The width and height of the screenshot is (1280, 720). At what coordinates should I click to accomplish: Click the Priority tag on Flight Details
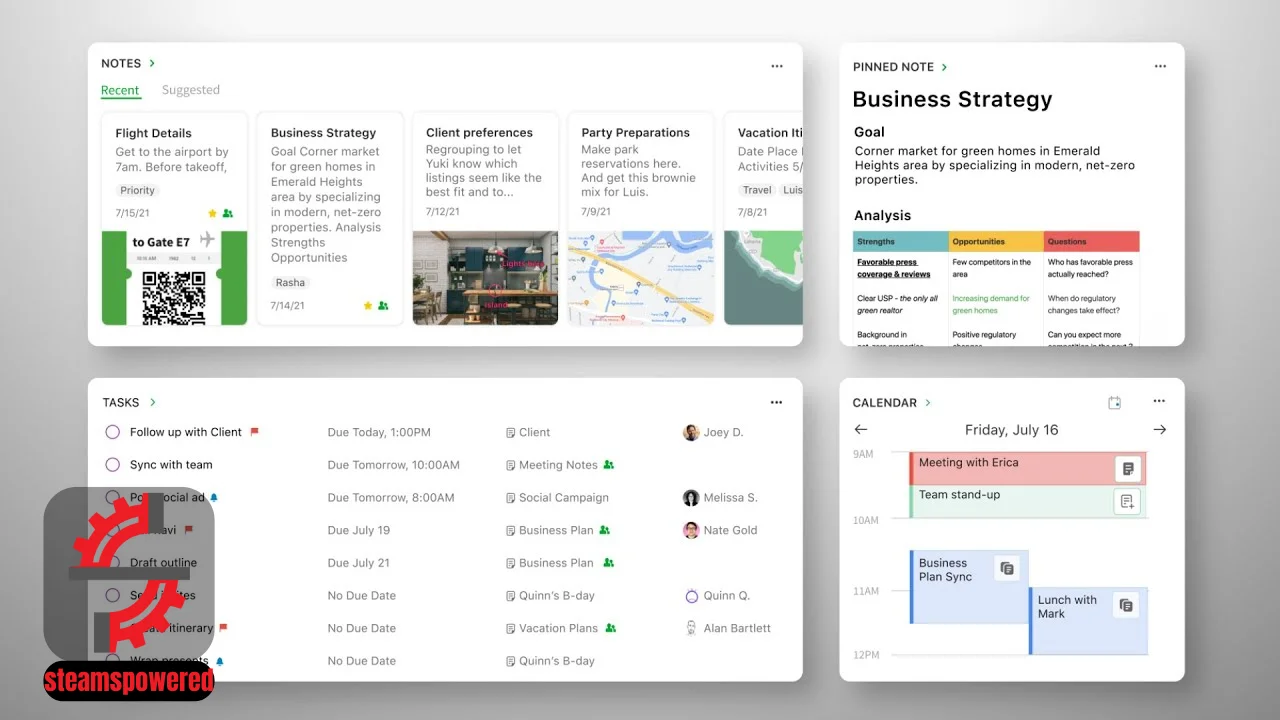point(138,190)
